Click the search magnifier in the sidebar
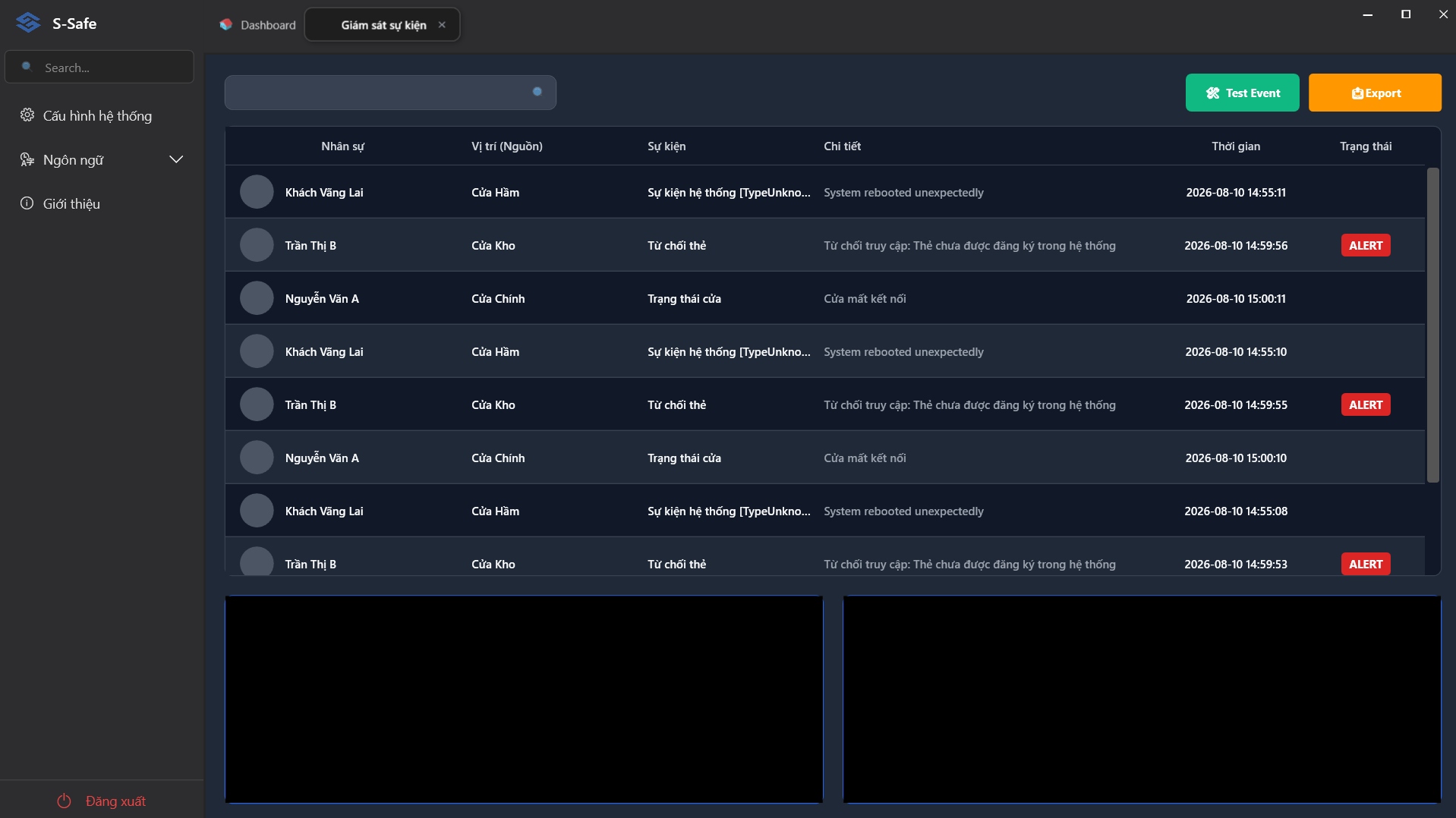 pyautogui.click(x=27, y=67)
